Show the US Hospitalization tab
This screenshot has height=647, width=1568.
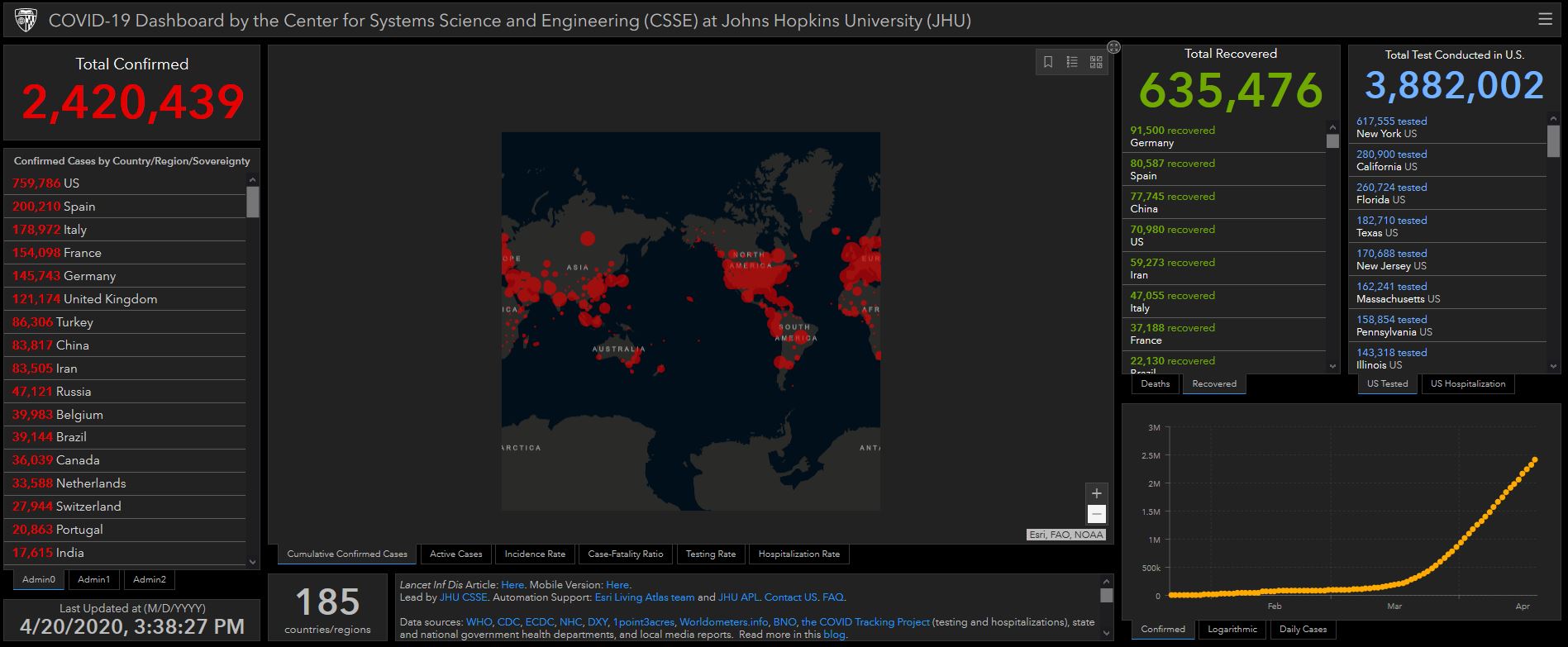pyautogui.click(x=1468, y=383)
